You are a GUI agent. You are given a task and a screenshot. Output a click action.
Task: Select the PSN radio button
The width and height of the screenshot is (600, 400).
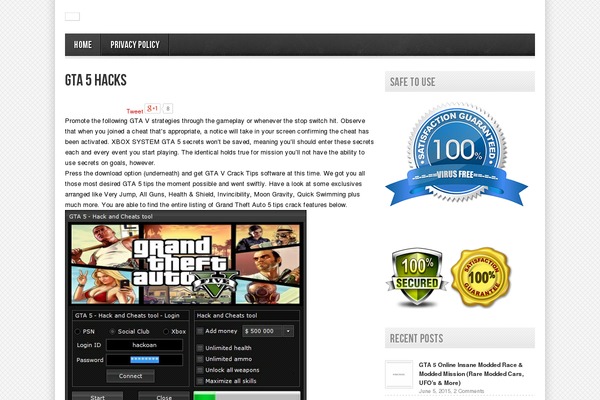78,331
